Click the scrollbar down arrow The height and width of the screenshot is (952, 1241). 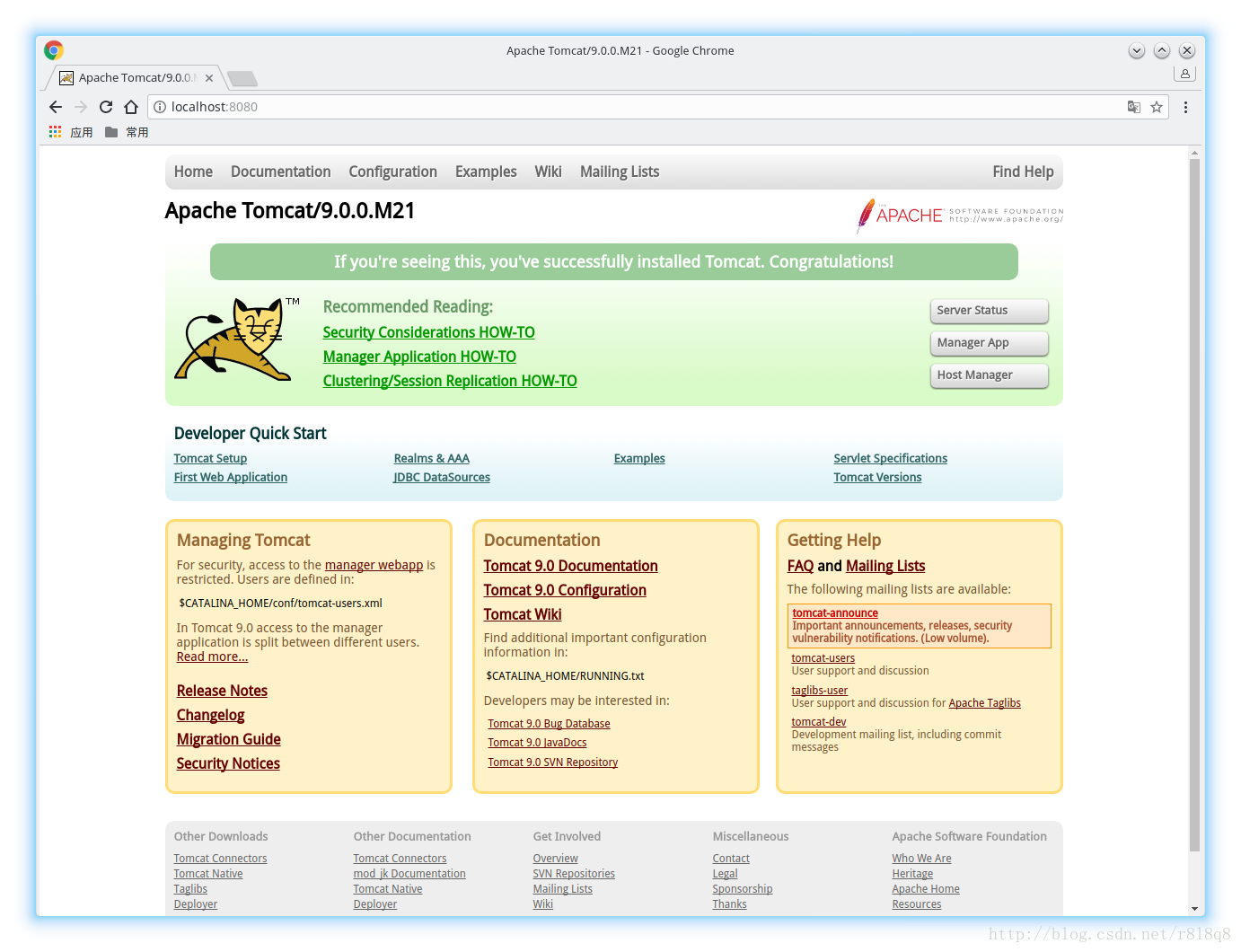[x=1194, y=909]
